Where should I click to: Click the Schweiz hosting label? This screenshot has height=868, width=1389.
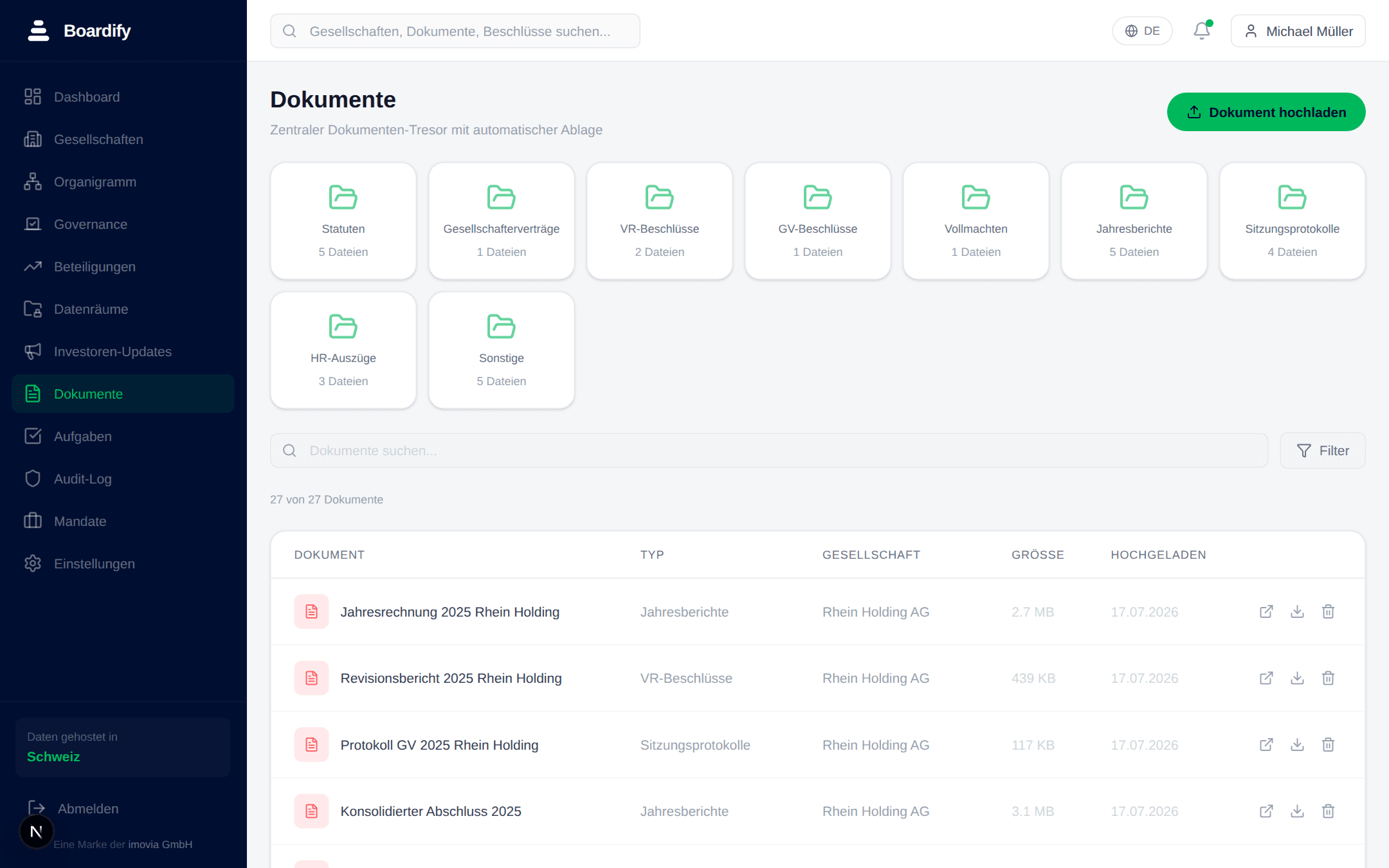[x=53, y=757]
